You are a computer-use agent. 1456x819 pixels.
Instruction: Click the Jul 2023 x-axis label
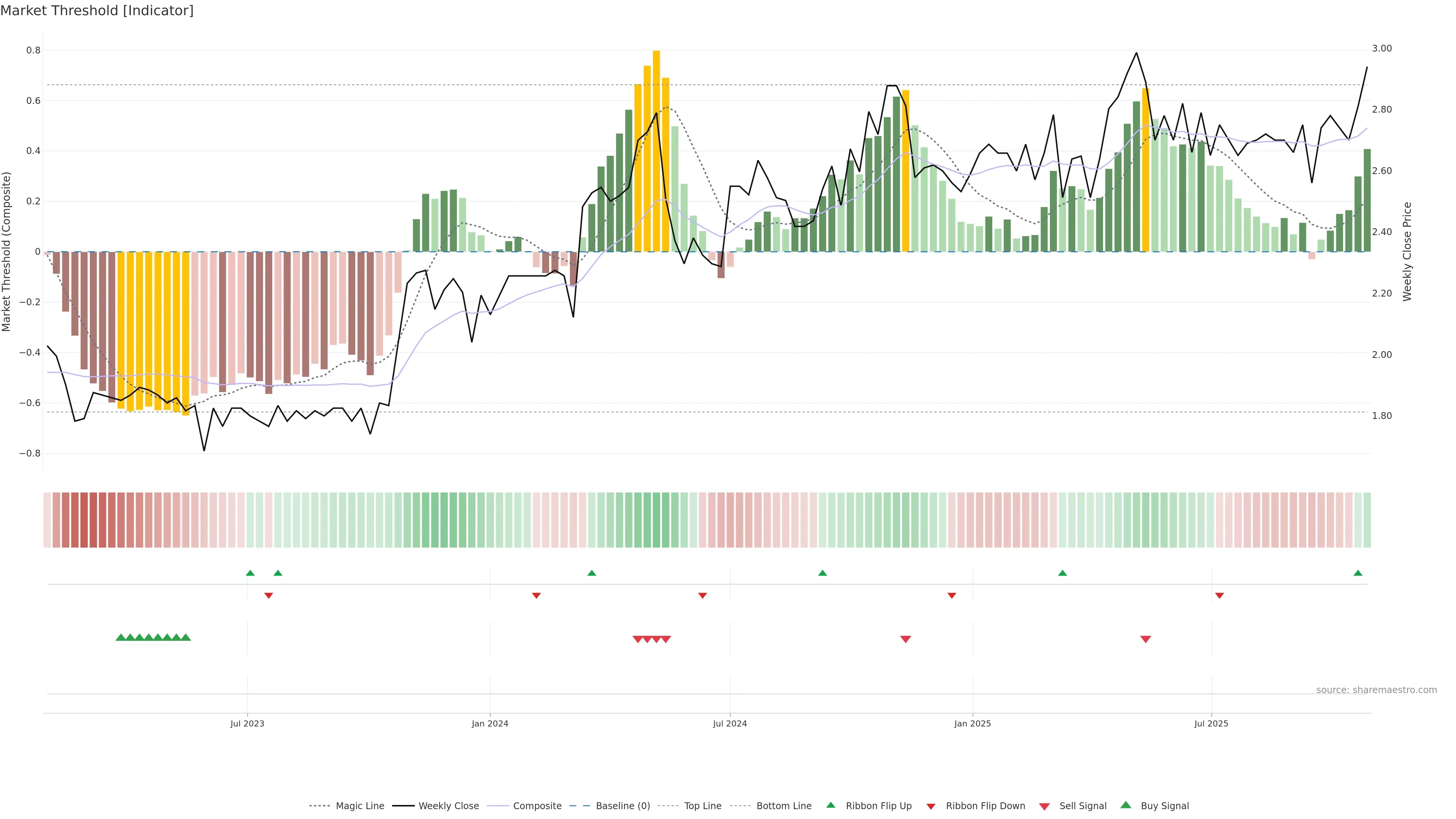point(247,723)
